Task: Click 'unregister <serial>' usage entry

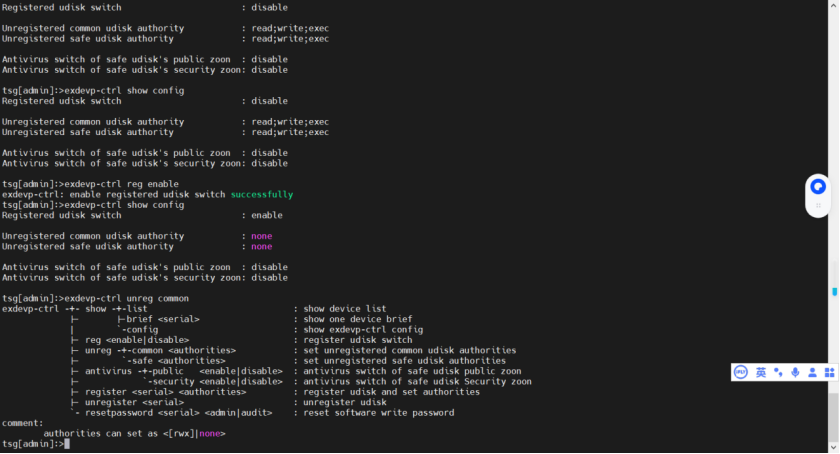Action: pyautogui.click(x=134, y=402)
